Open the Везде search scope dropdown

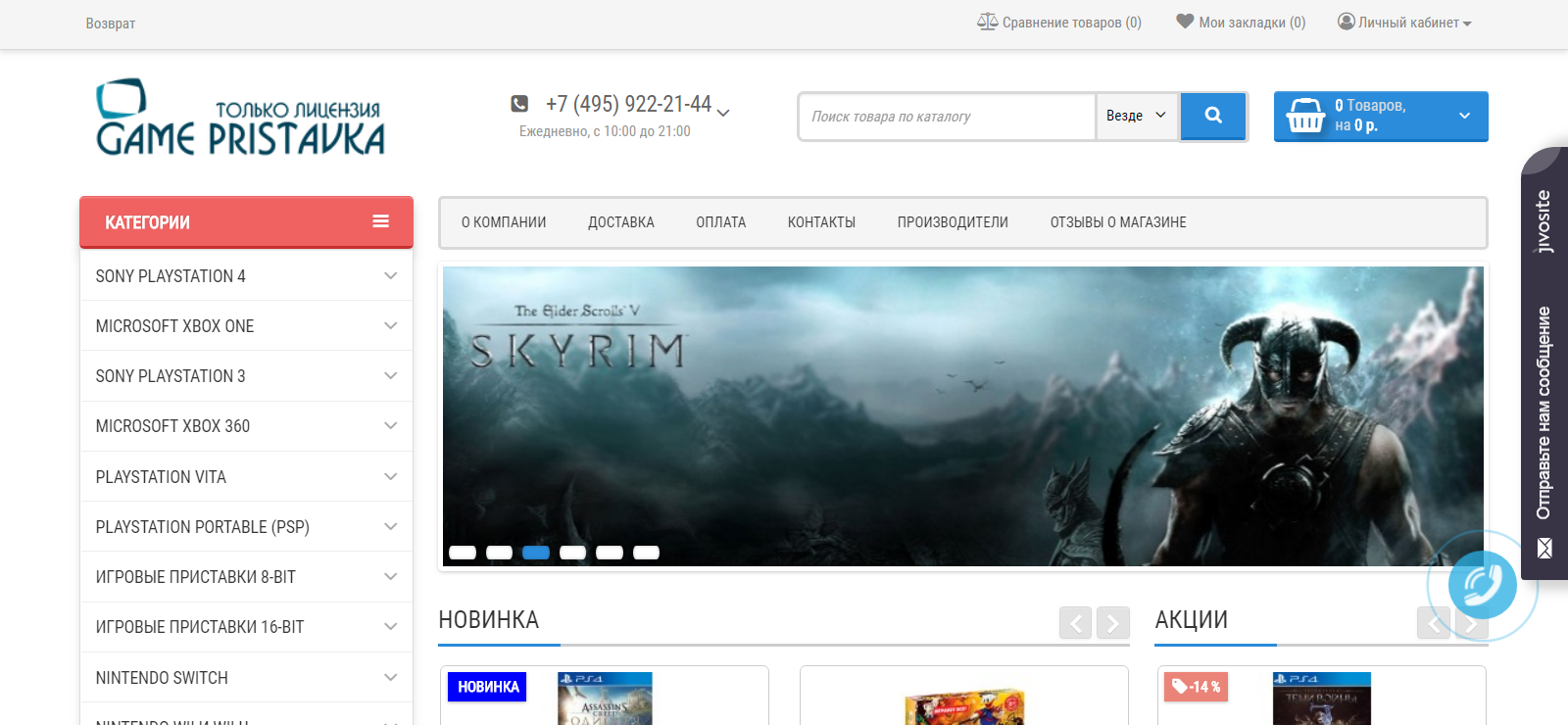click(x=1136, y=116)
